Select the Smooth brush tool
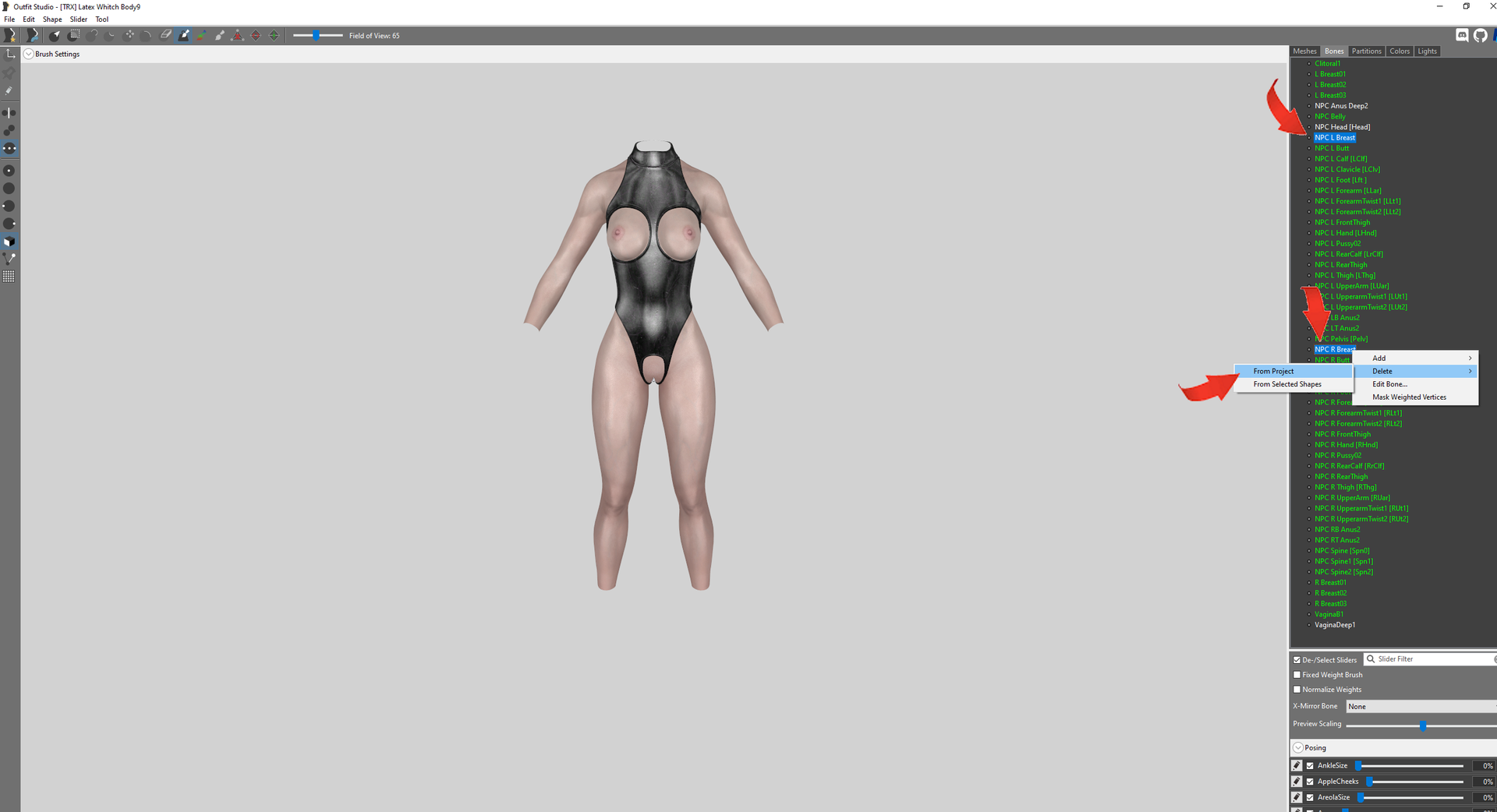Screen dimensions: 1497x812 tap(147, 35)
